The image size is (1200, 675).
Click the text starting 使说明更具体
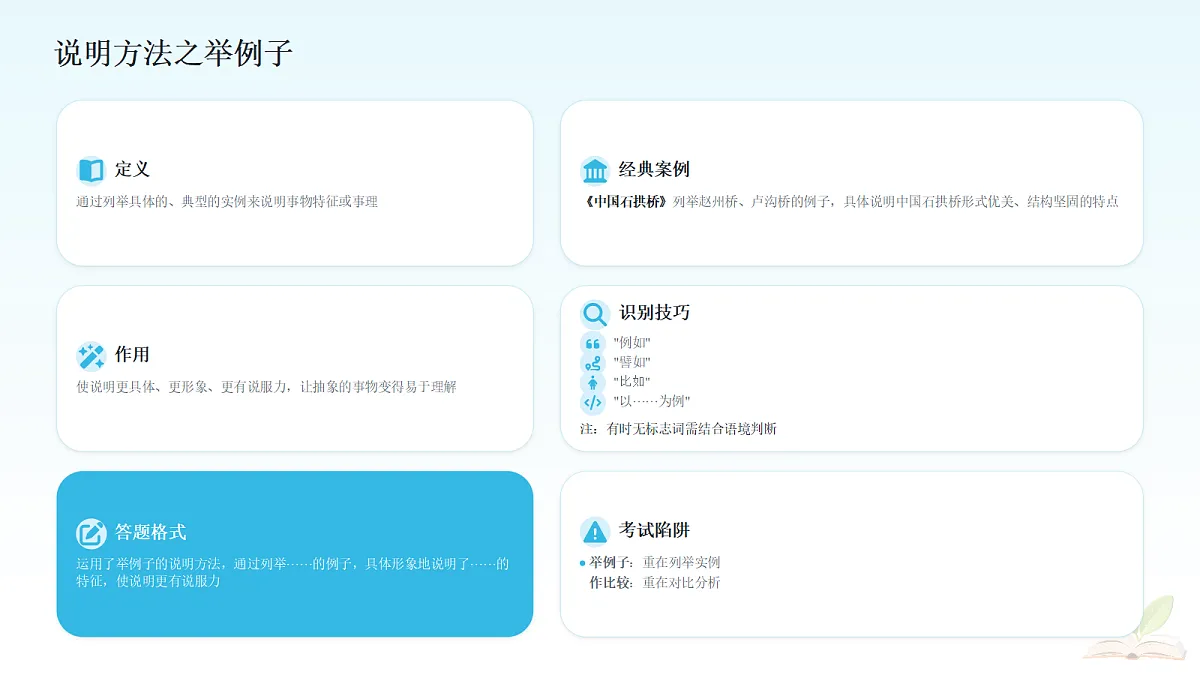coord(266,387)
